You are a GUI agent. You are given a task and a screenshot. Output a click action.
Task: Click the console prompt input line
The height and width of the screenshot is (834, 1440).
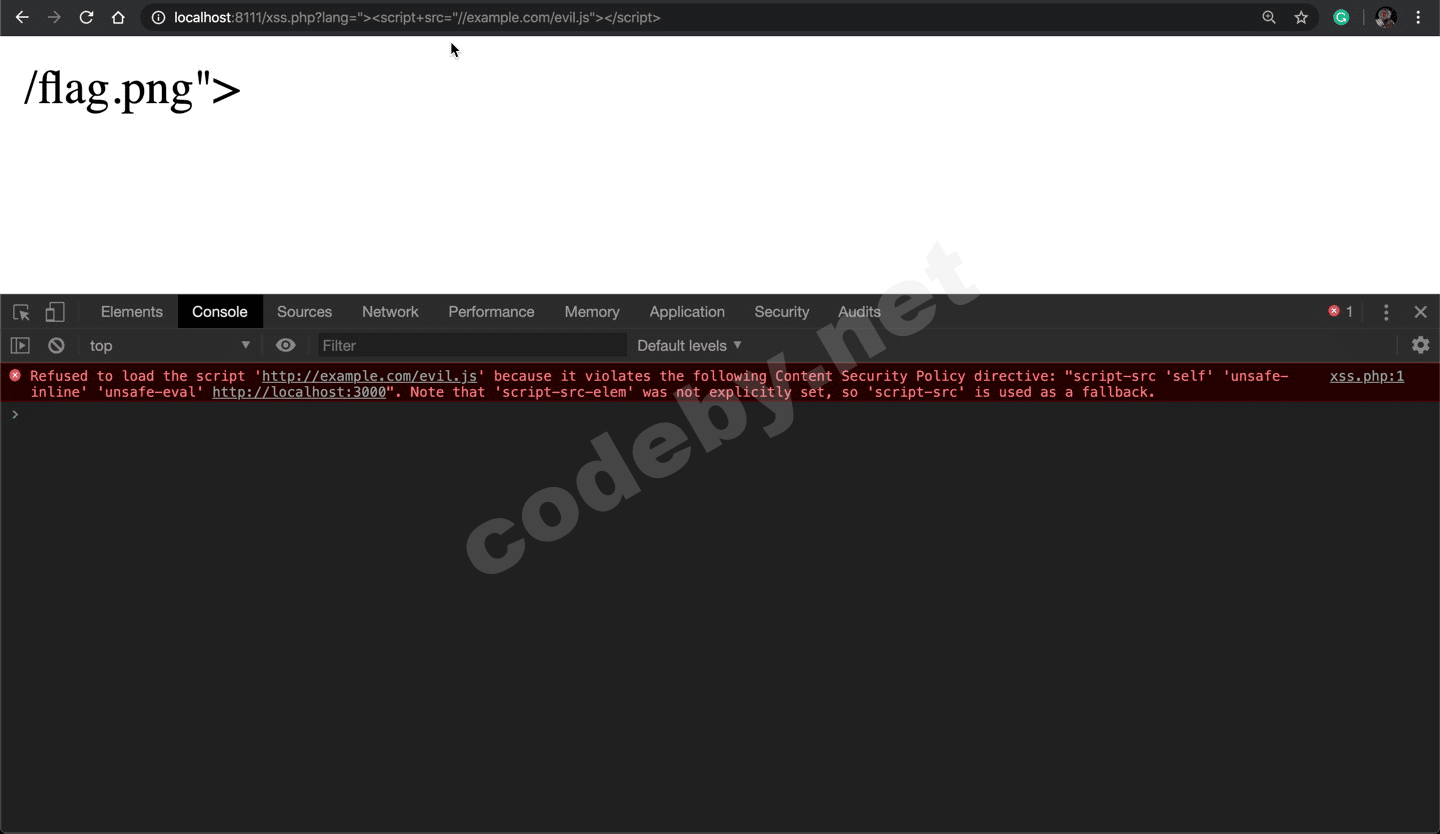click(720, 414)
